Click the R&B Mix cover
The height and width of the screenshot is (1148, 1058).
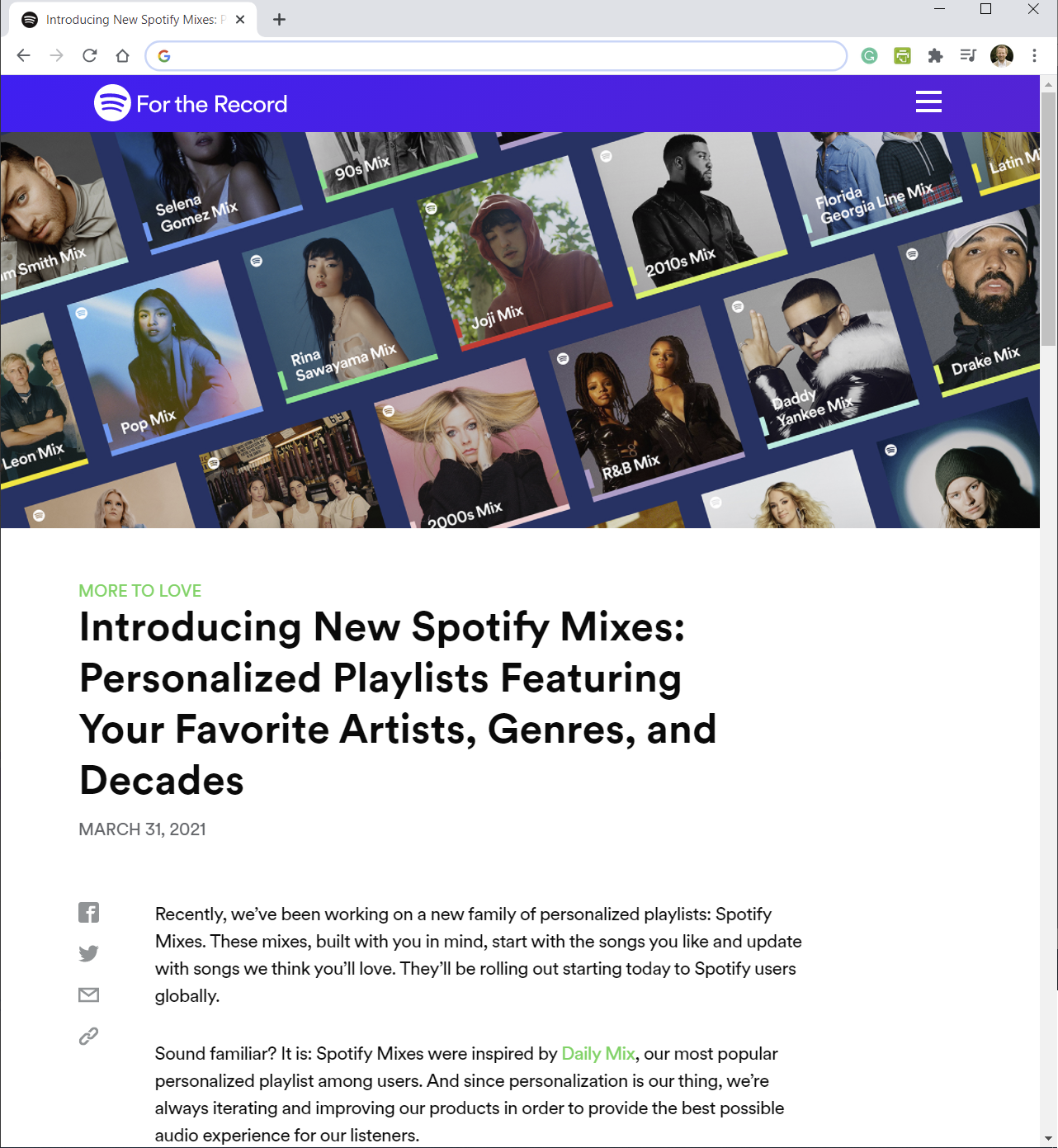click(645, 404)
